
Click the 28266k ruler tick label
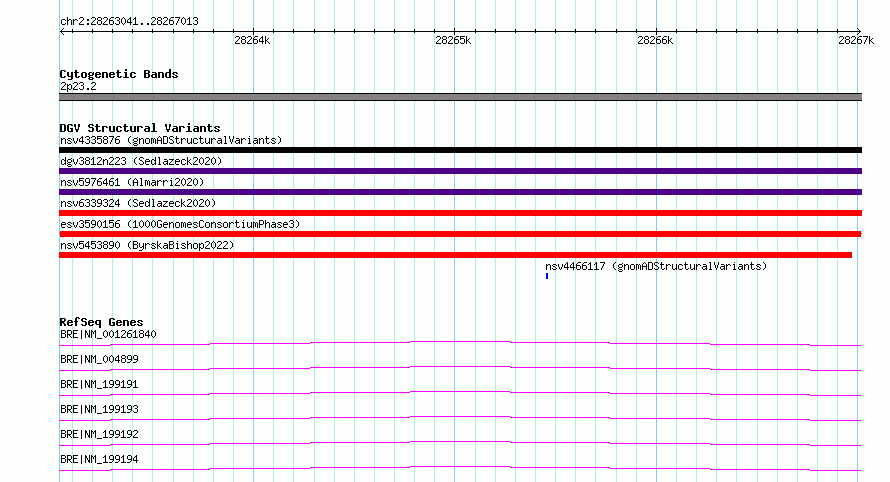point(655,40)
